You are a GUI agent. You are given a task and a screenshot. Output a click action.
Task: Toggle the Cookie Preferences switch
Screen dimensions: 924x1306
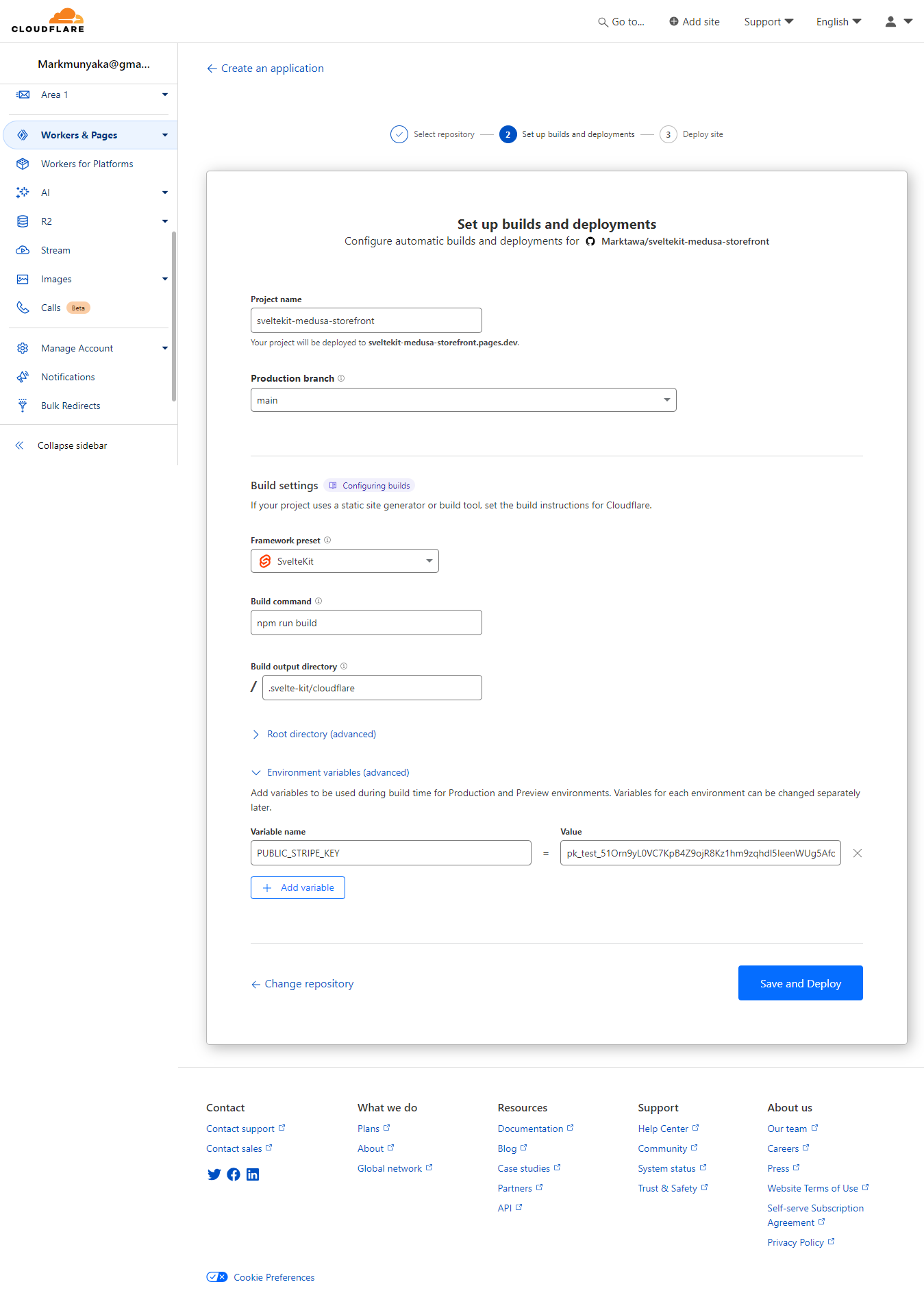217,1277
